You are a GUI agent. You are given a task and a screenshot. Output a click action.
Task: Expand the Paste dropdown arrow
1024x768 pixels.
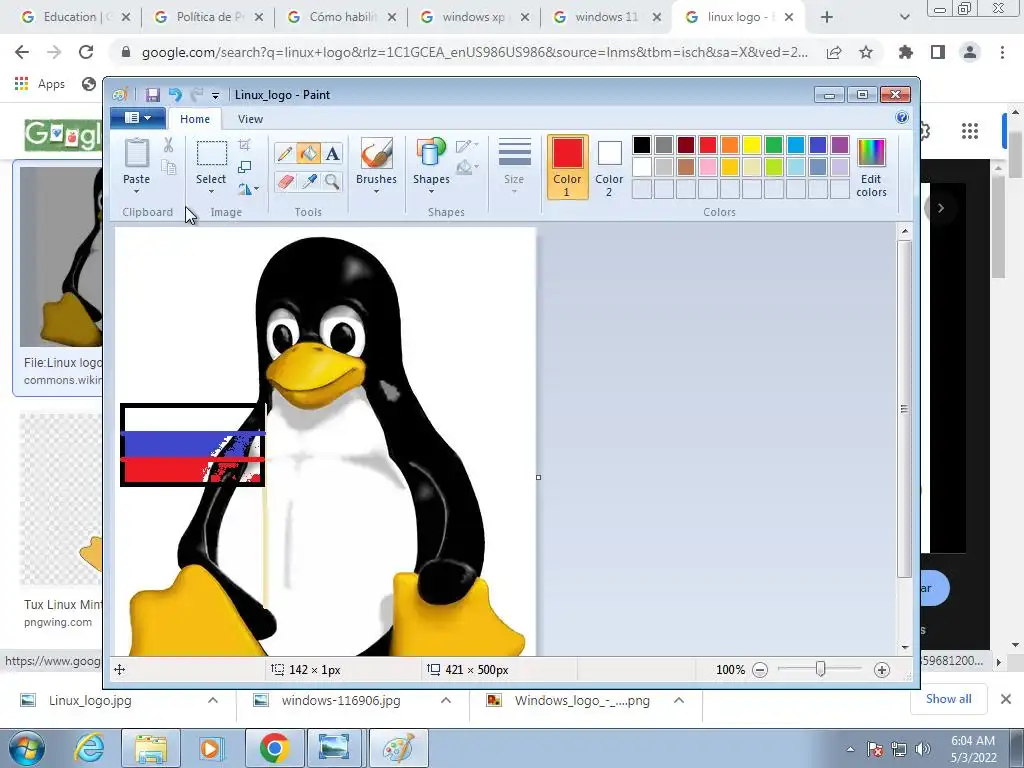[x=136, y=192]
